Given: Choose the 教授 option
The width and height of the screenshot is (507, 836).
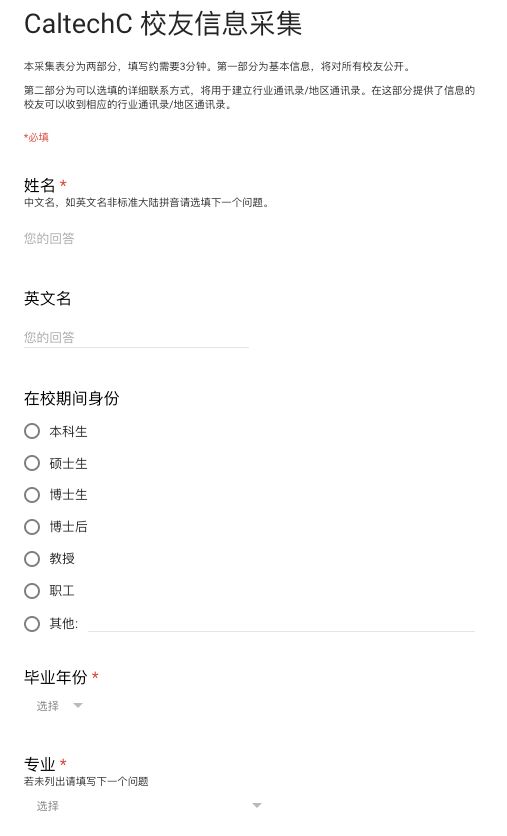Looking at the screenshot, I should [x=32, y=559].
